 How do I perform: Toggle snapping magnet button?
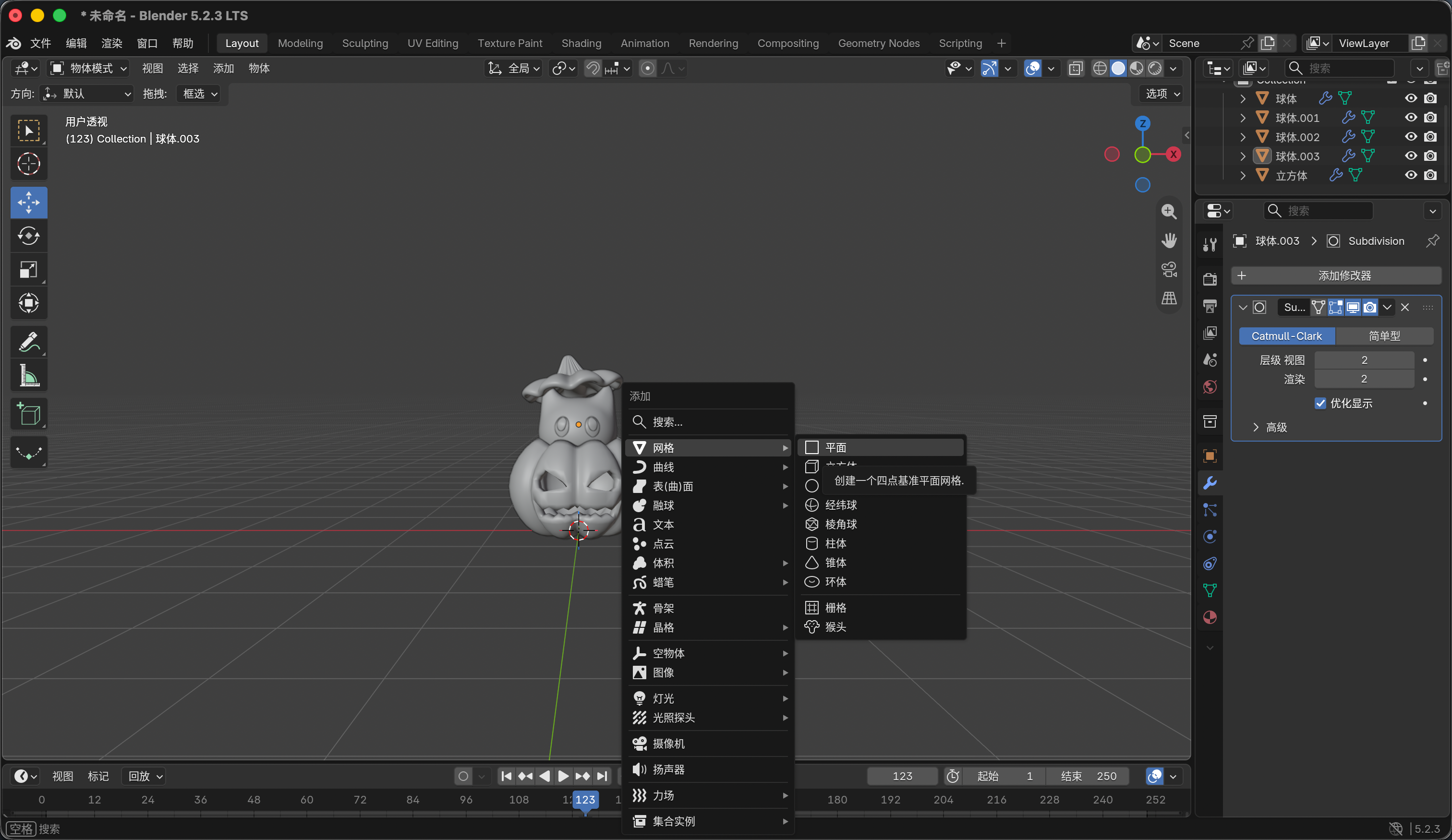593,68
